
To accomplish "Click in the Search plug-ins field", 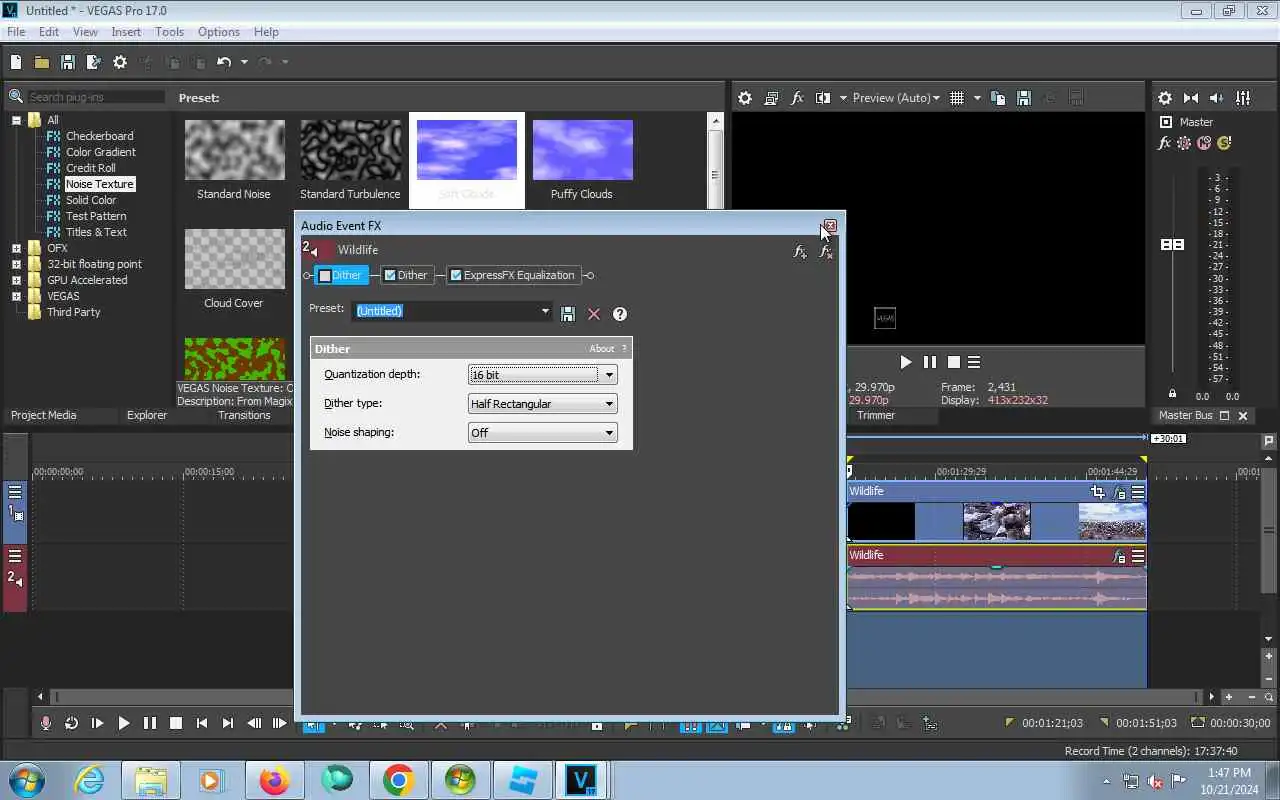I will pyautogui.click(x=96, y=97).
